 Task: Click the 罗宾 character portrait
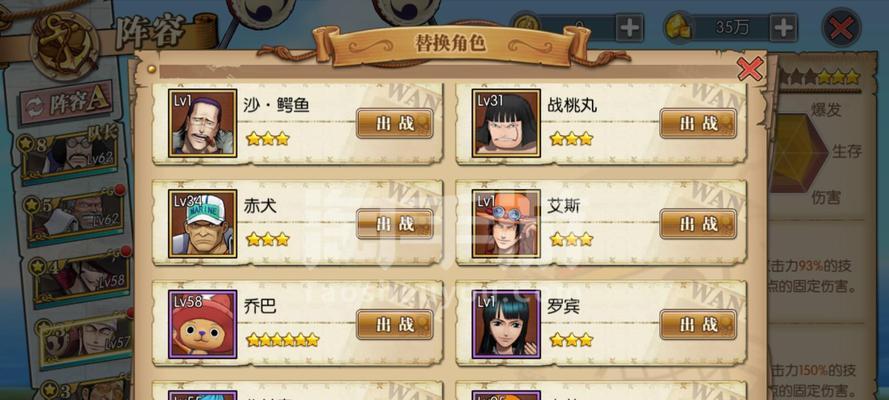click(x=506, y=324)
